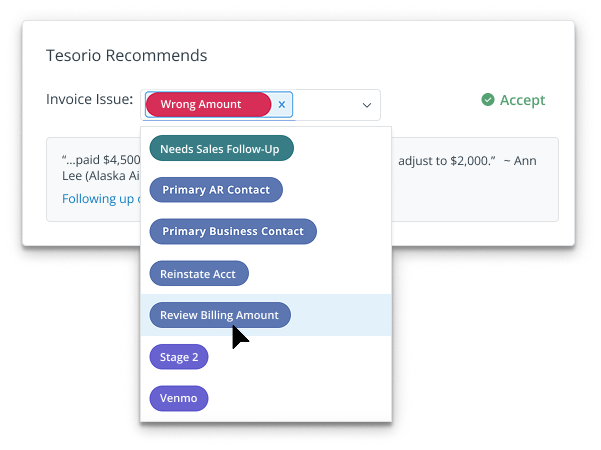This screenshot has height=450, width=601.
Task: Click the green Accept checkmark icon
Action: click(488, 100)
